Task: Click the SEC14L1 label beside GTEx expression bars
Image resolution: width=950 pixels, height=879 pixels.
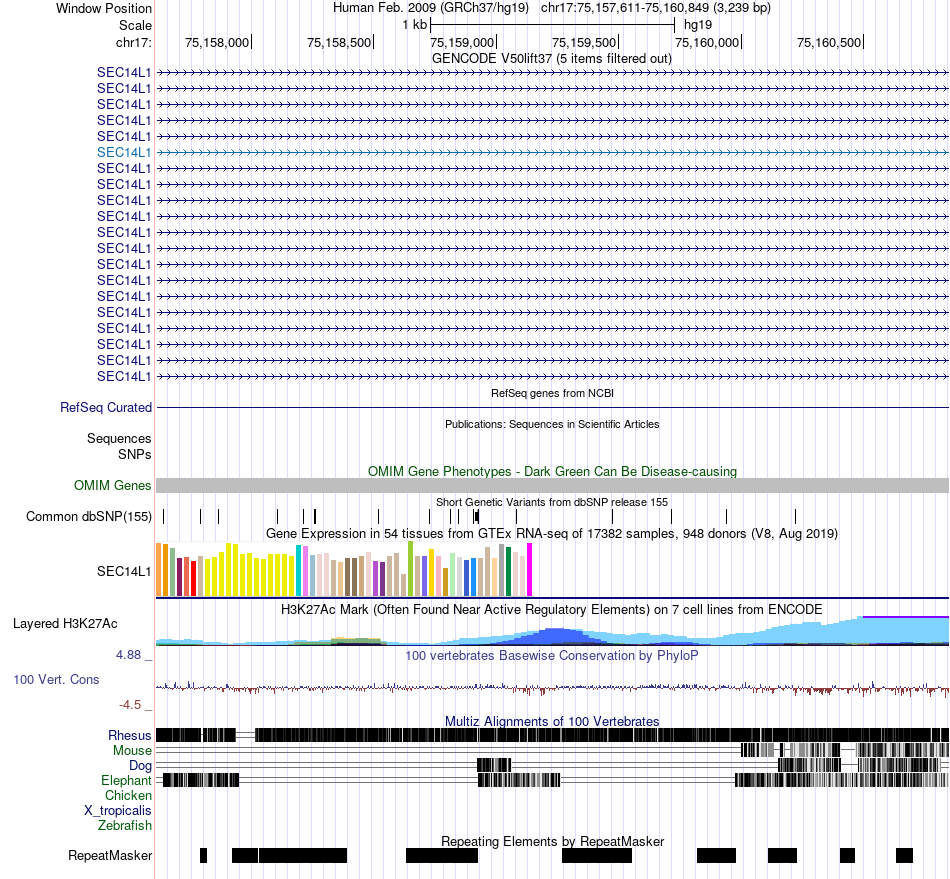Action: pos(124,571)
